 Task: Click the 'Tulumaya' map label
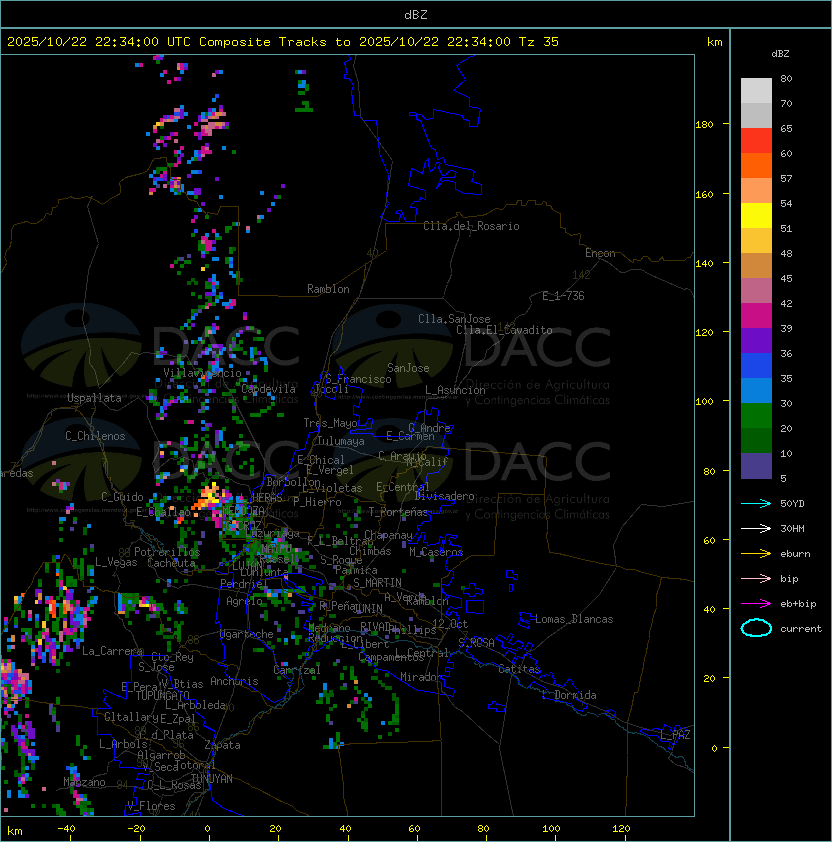(x=341, y=441)
